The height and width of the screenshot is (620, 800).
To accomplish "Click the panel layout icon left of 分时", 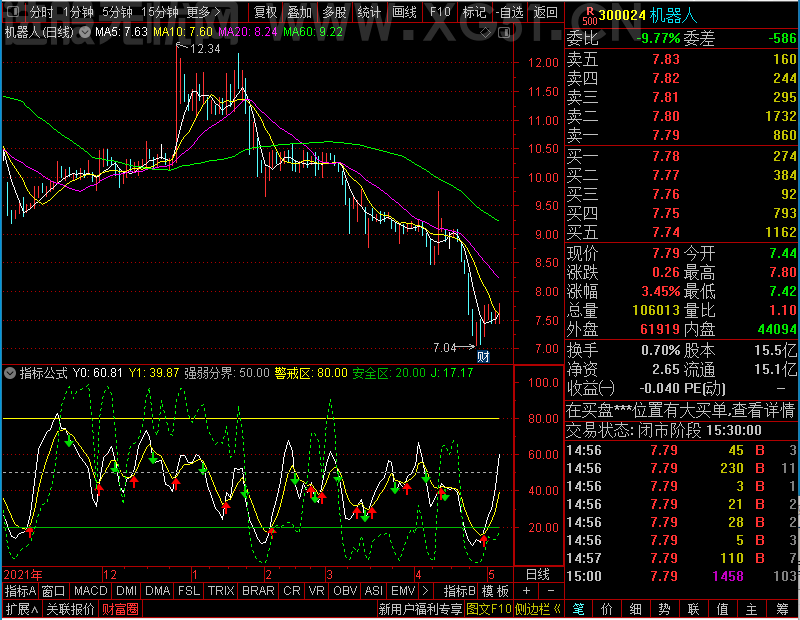I will 13,11.
